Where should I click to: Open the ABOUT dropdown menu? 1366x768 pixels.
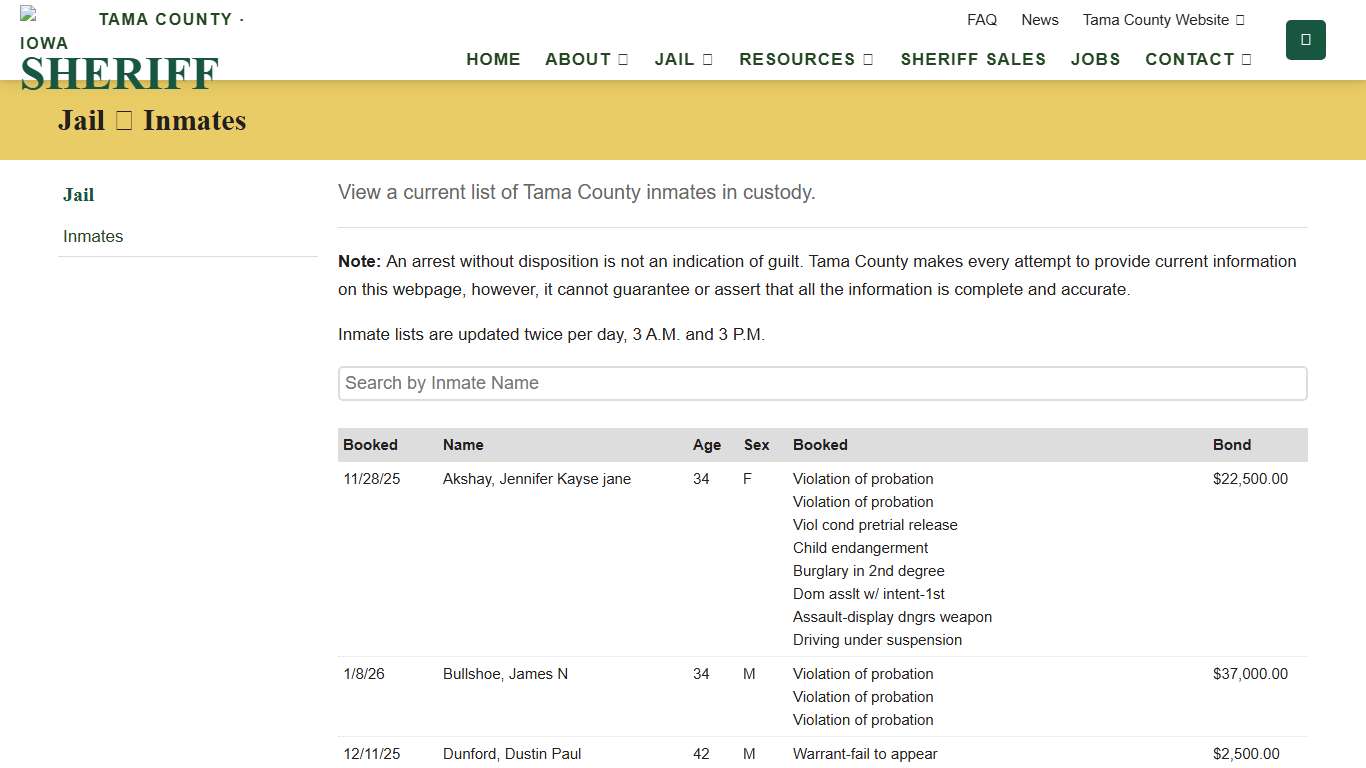(586, 59)
